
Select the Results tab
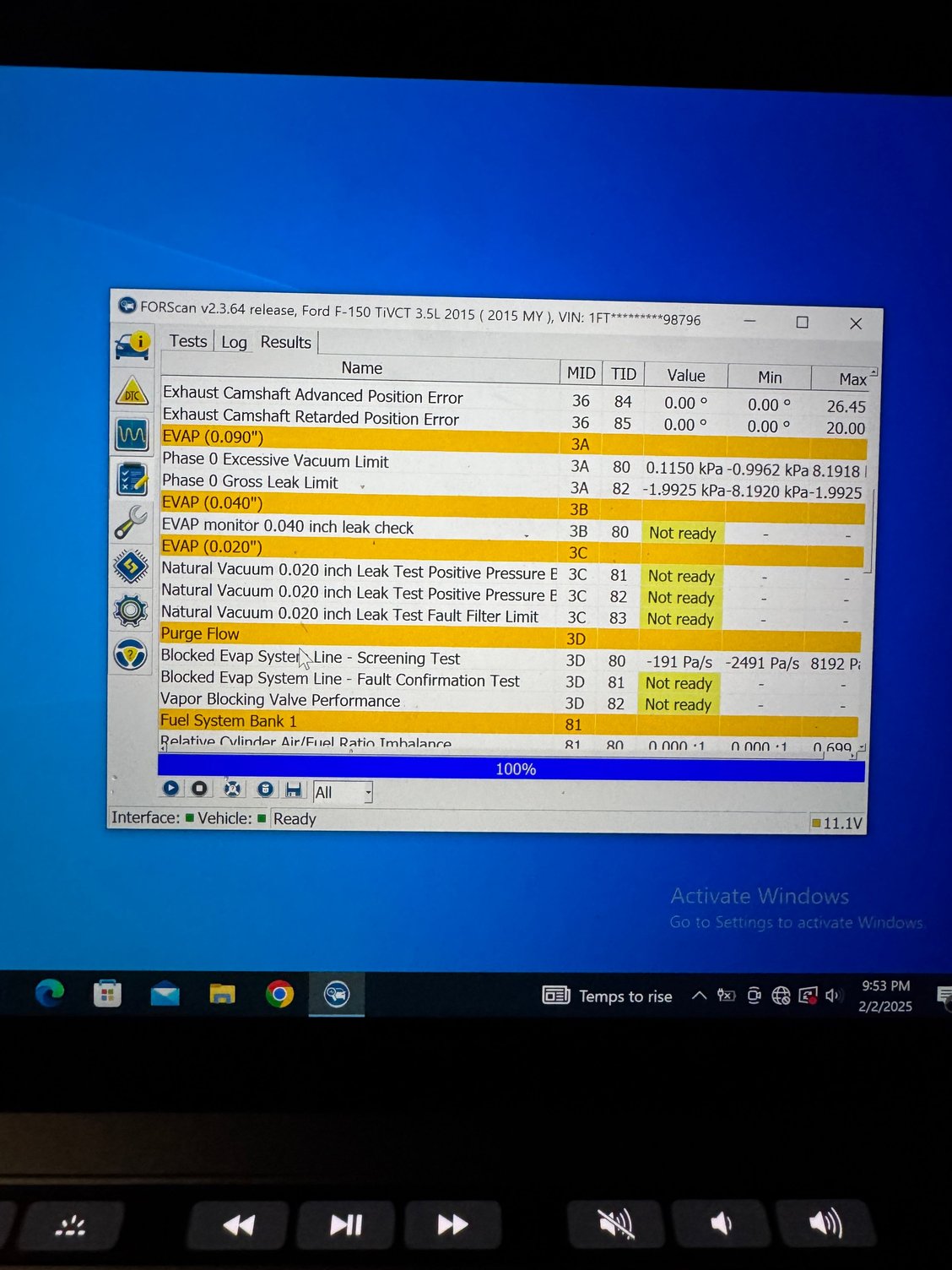click(284, 342)
